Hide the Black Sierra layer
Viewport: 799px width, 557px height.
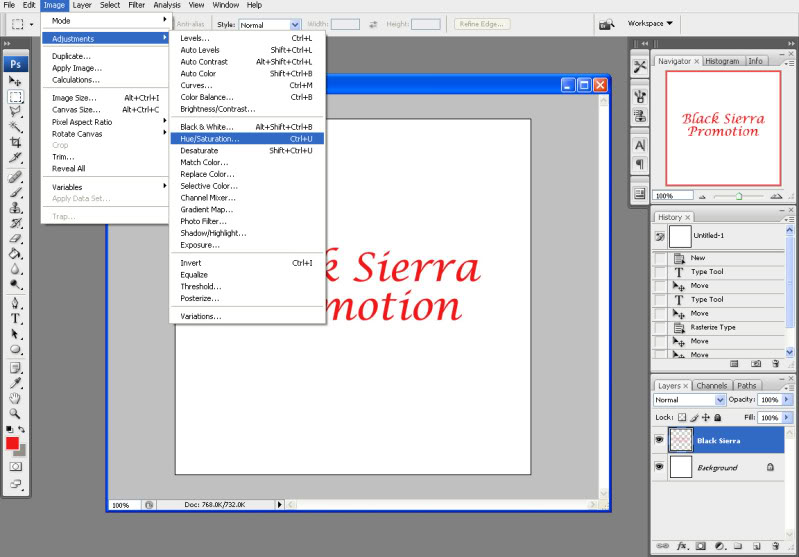(659, 439)
